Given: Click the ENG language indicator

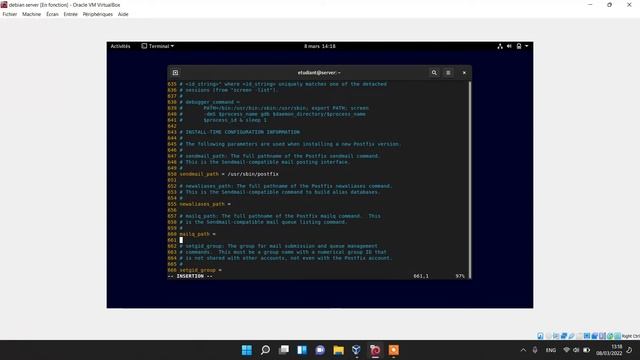Looking at the screenshot, I should coord(551,350).
